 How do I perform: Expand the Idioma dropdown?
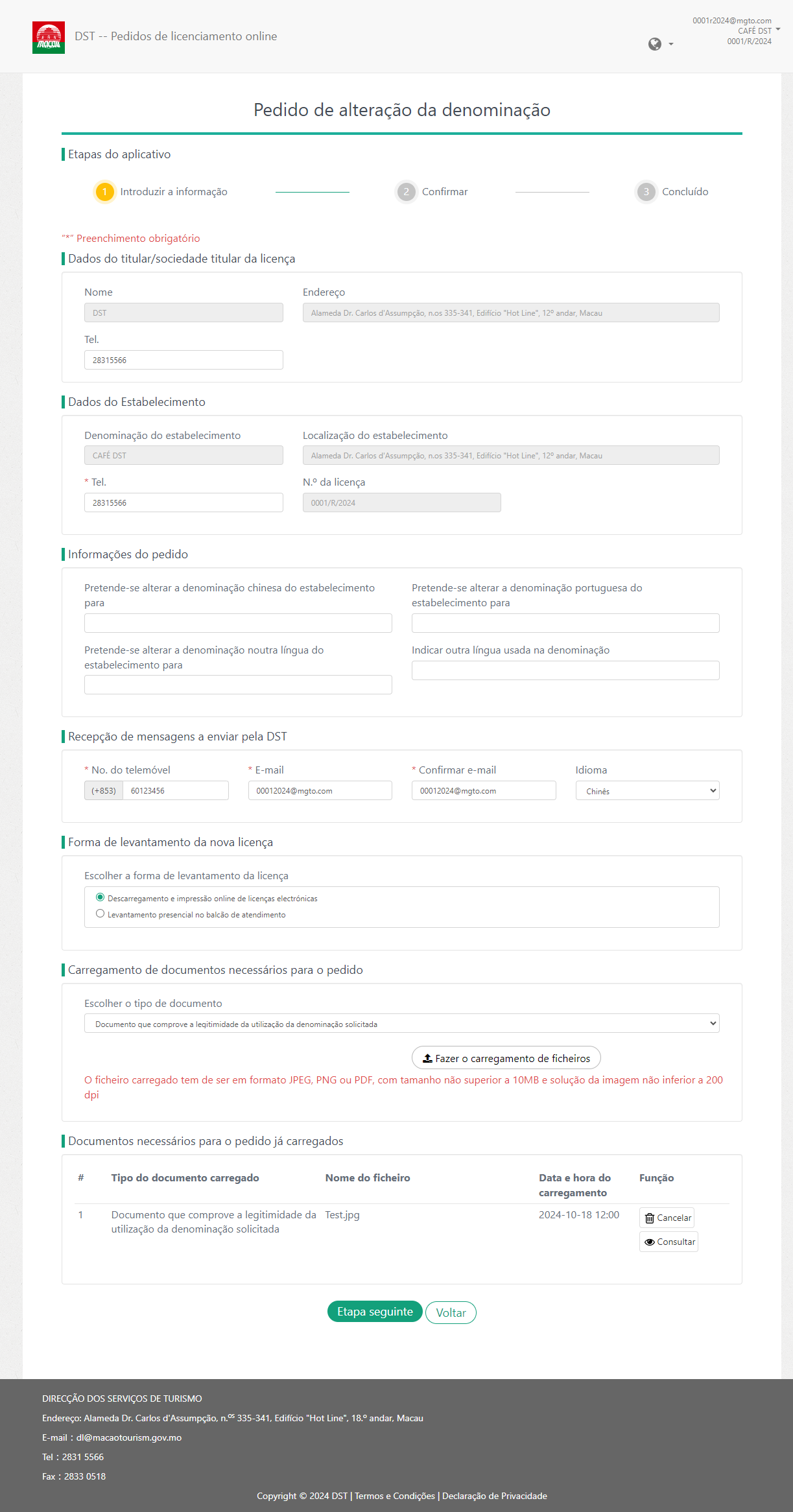tap(647, 791)
